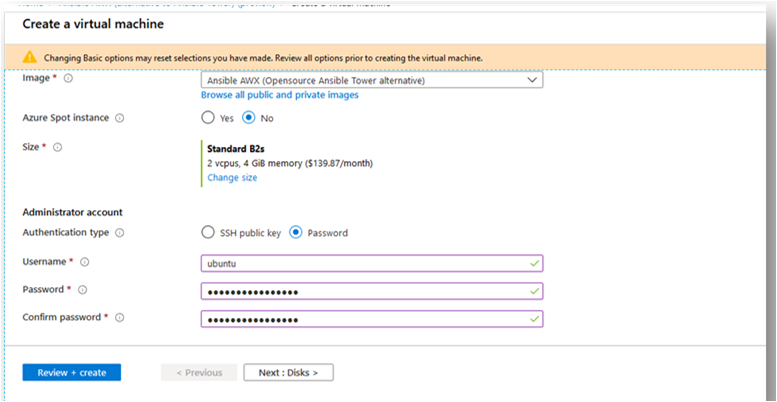Click the green checkmark in Confirm password field
This screenshot has height=402, width=777.
pos(534,319)
